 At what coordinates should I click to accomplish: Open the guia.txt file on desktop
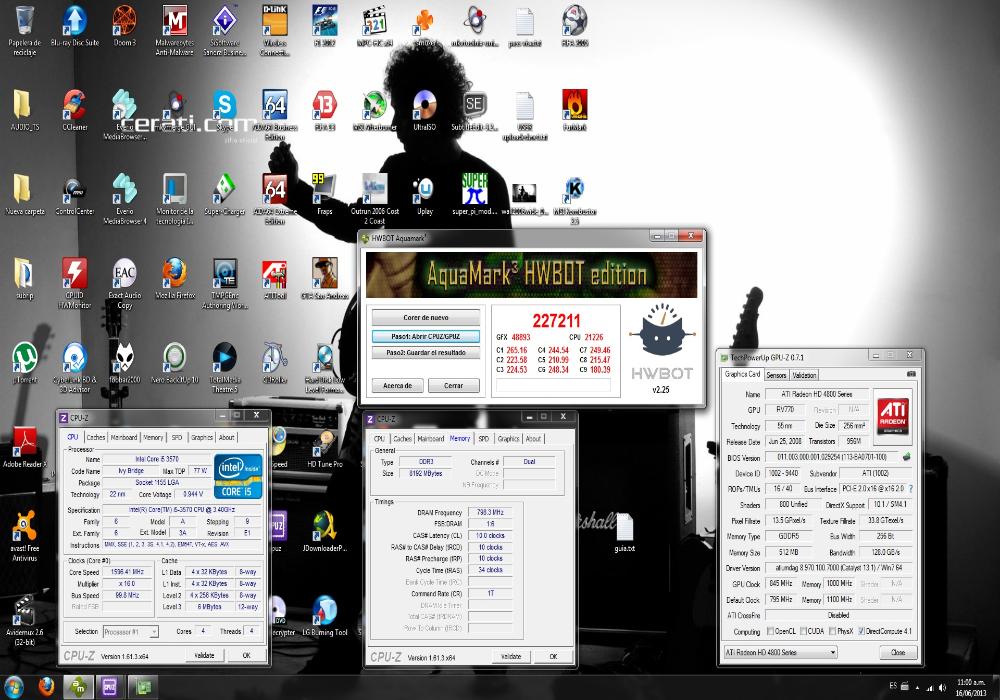click(624, 533)
